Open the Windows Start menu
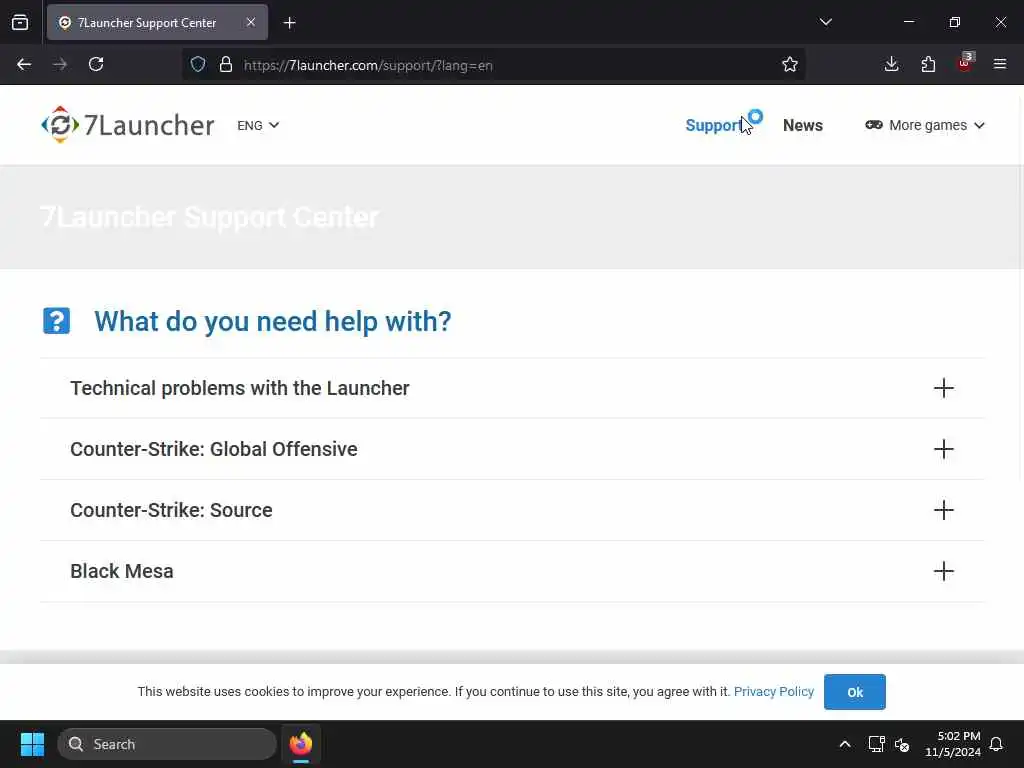The height and width of the screenshot is (768, 1024). click(x=32, y=744)
